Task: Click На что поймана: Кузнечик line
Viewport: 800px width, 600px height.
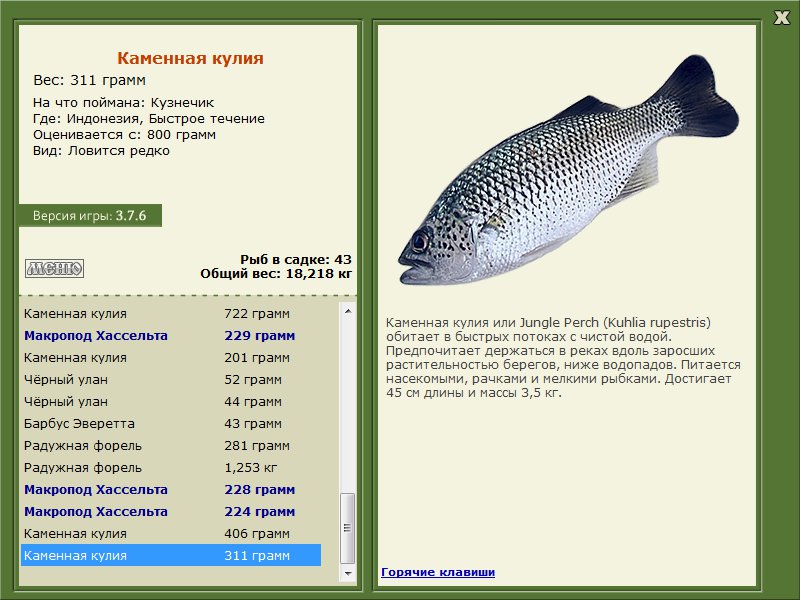Action: [123, 103]
